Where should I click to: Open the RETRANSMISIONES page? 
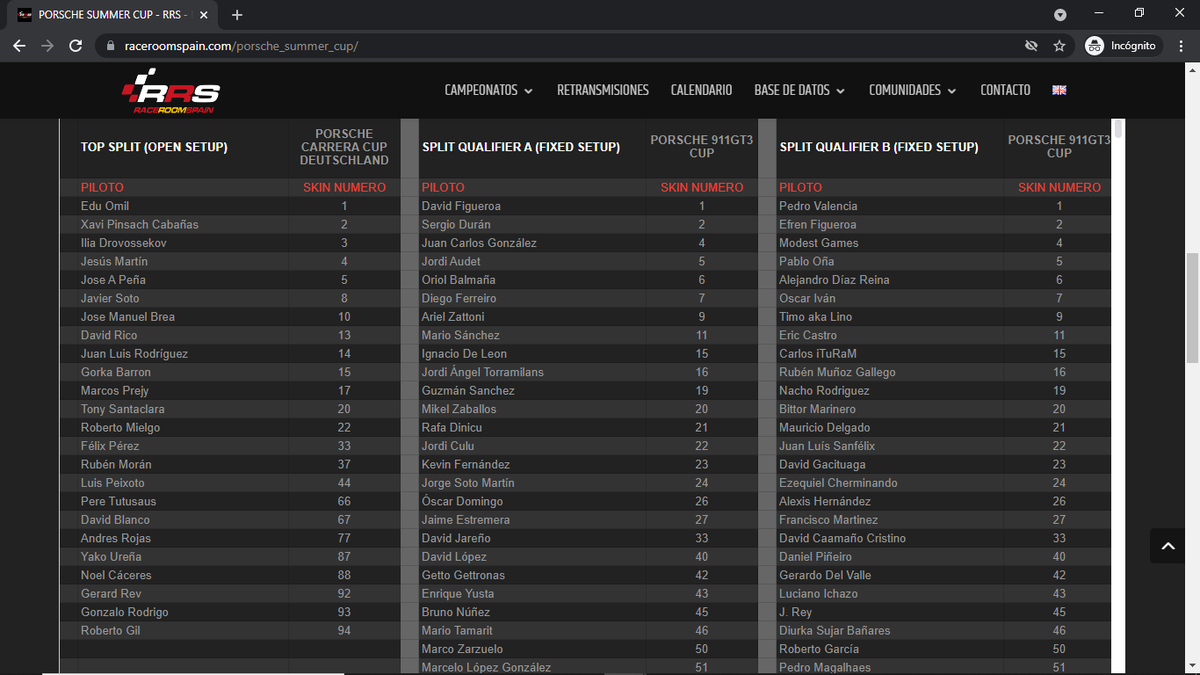[603, 90]
